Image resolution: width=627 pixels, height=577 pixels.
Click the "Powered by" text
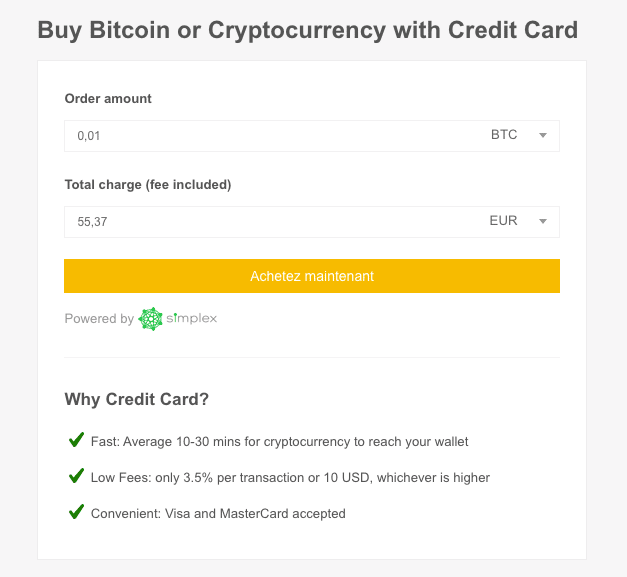[x=99, y=319]
